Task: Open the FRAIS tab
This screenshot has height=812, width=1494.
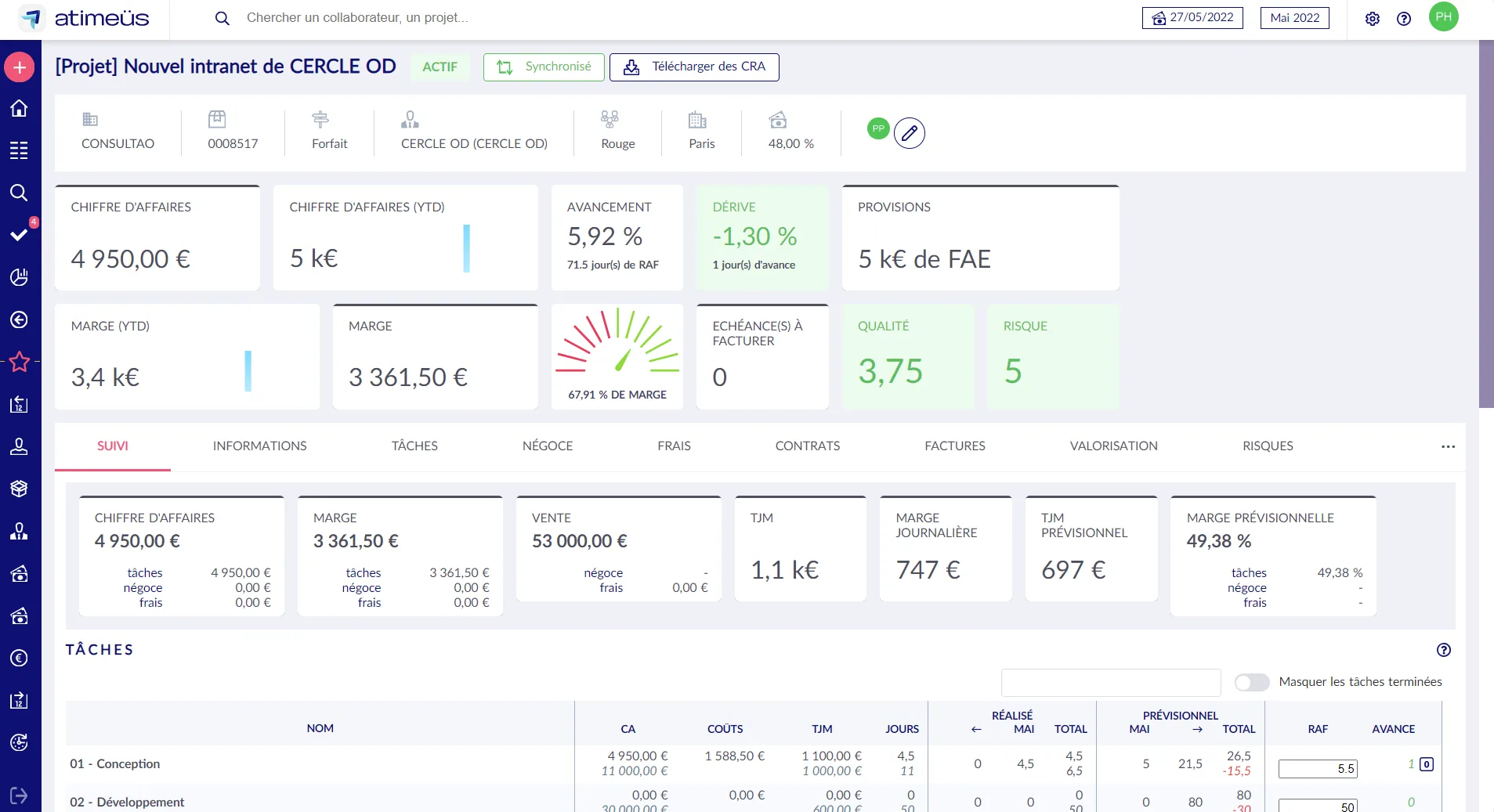Action: tap(674, 446)
